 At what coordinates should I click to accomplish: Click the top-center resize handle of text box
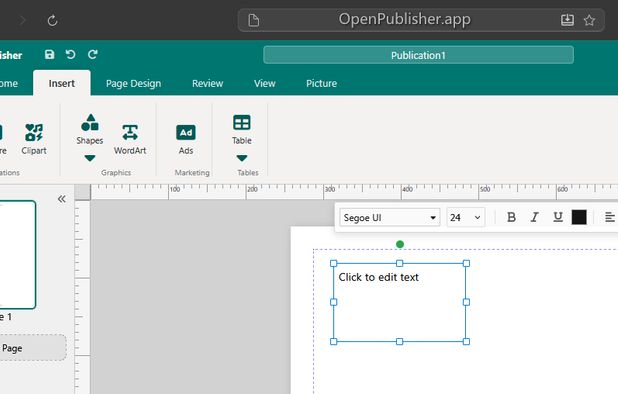(400, 263)
